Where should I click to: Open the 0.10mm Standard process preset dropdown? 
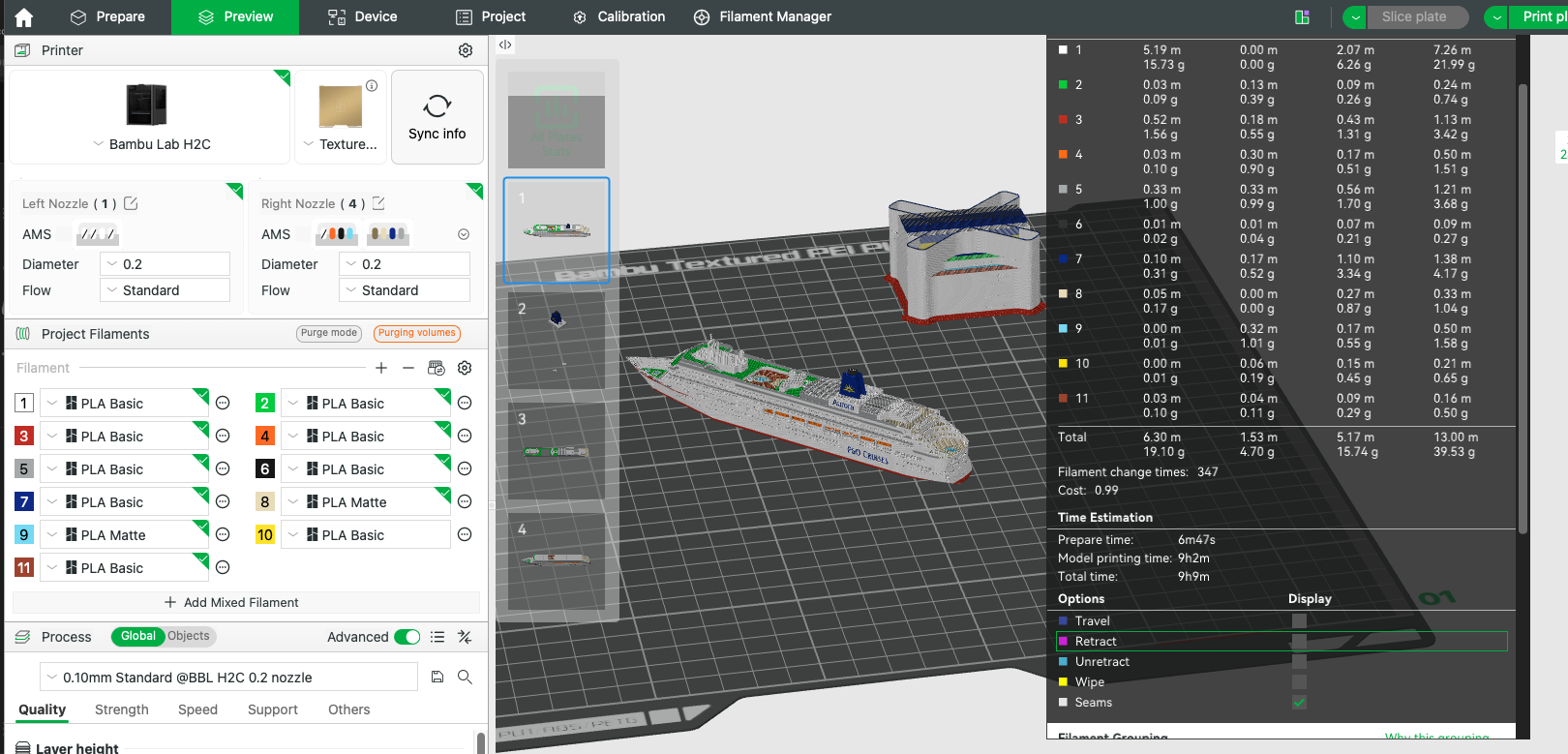click(228, 678)
